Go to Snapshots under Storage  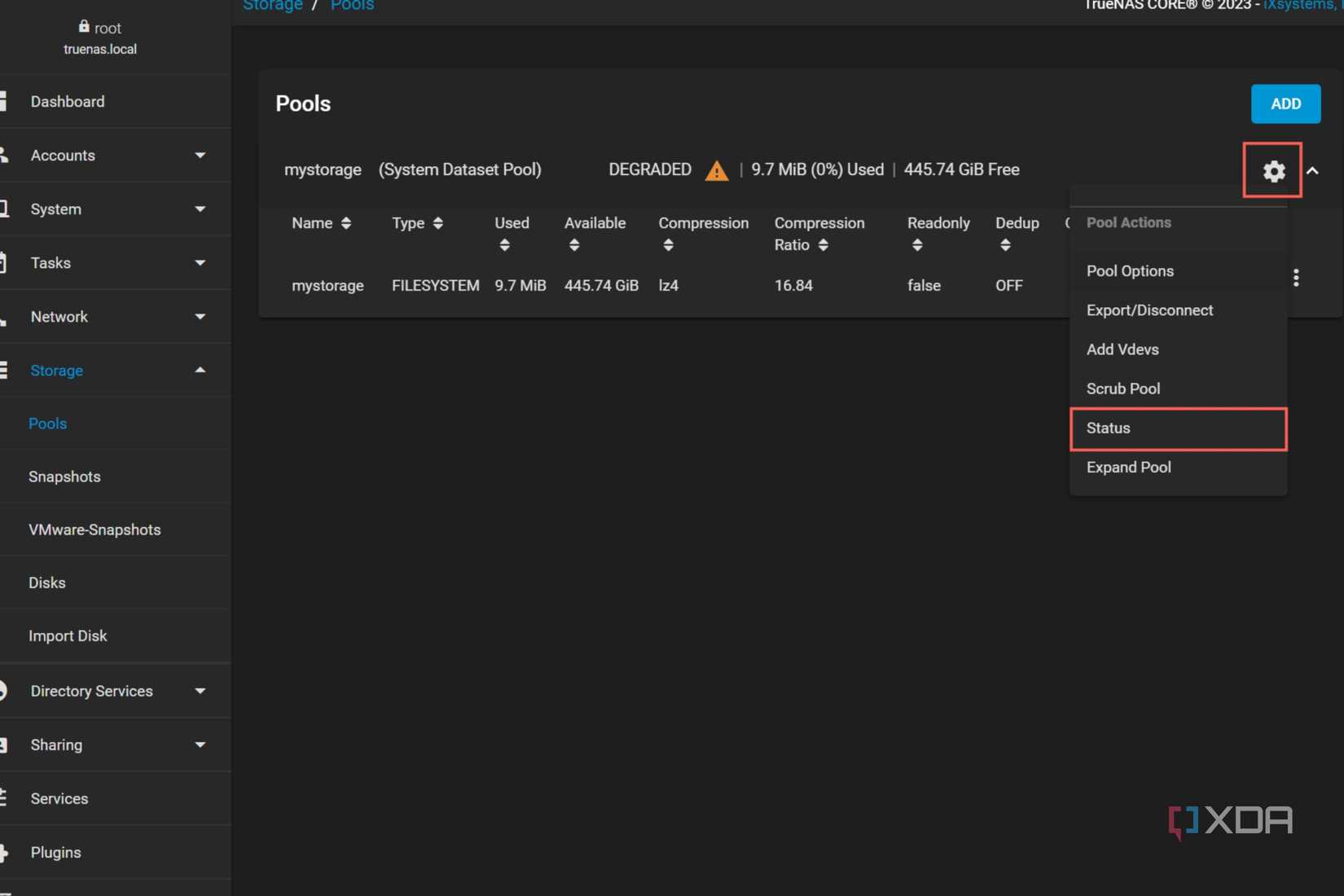[115, 477]
